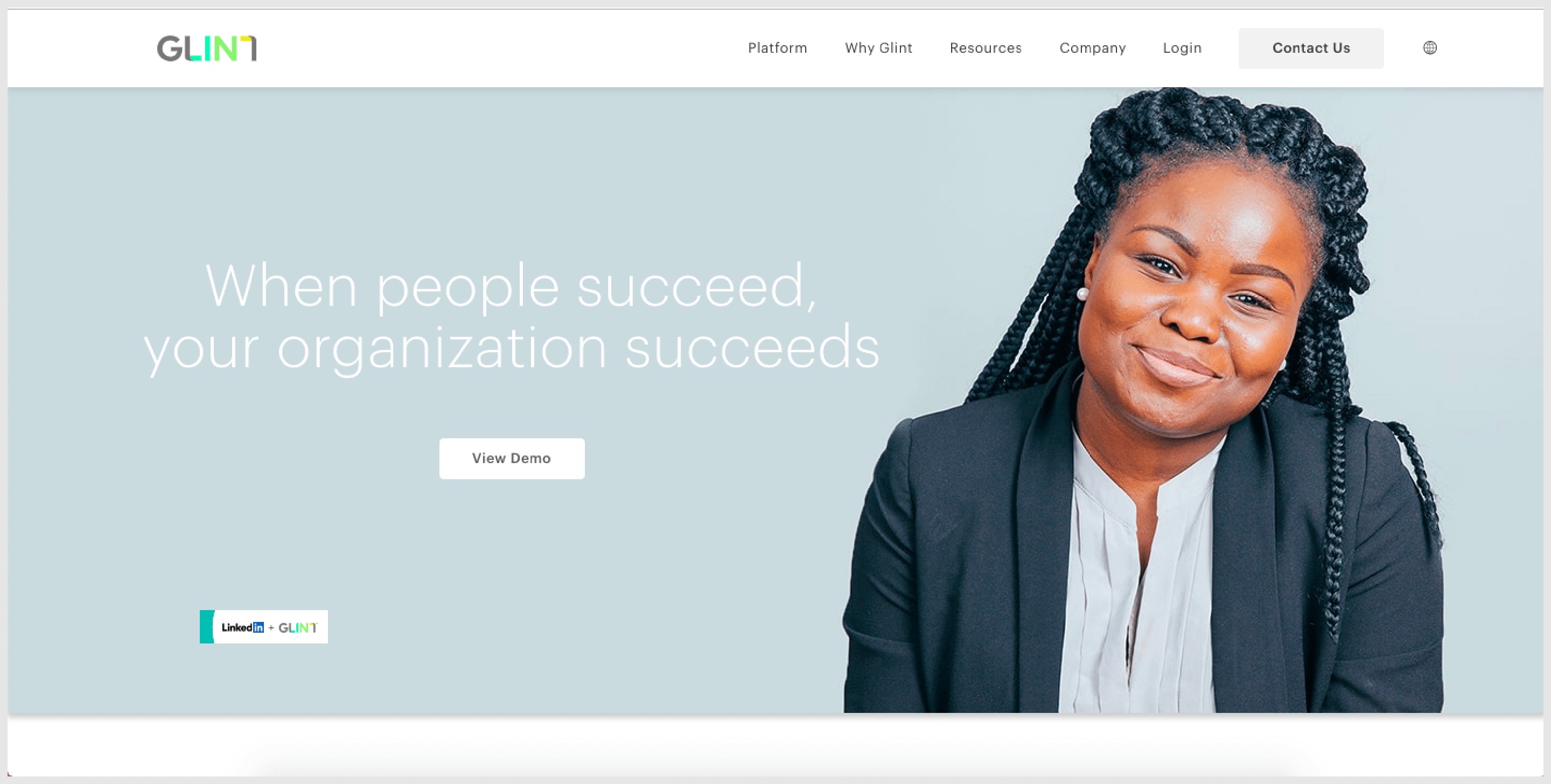Expand the Platform dropdown menu
Viewport: 1551px width, 784px height.
pyautogui.click(x=778, y=47)
